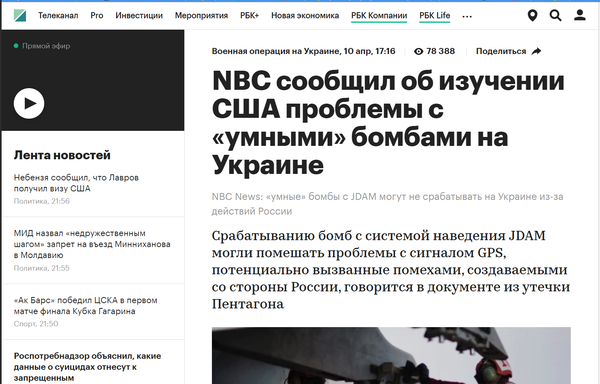Click the Политика, 21:56 timestamp
This screenshot has height=384, width=600.
pos(42,201)
